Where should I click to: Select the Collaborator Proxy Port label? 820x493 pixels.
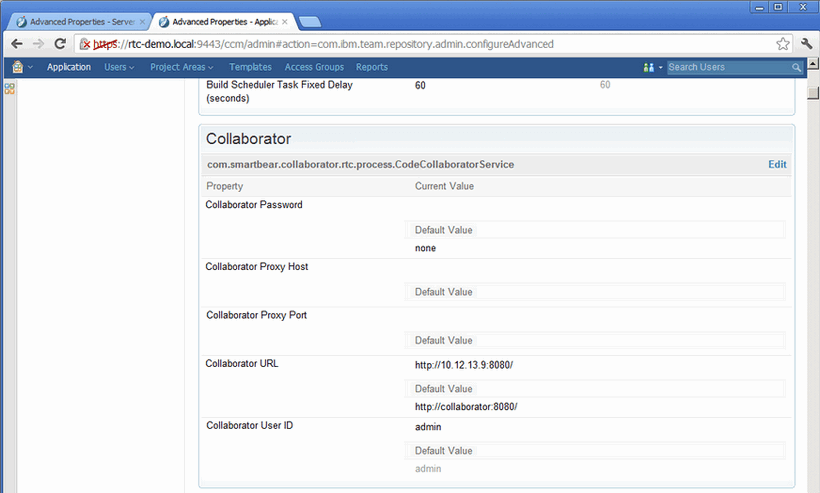point(256,315)
